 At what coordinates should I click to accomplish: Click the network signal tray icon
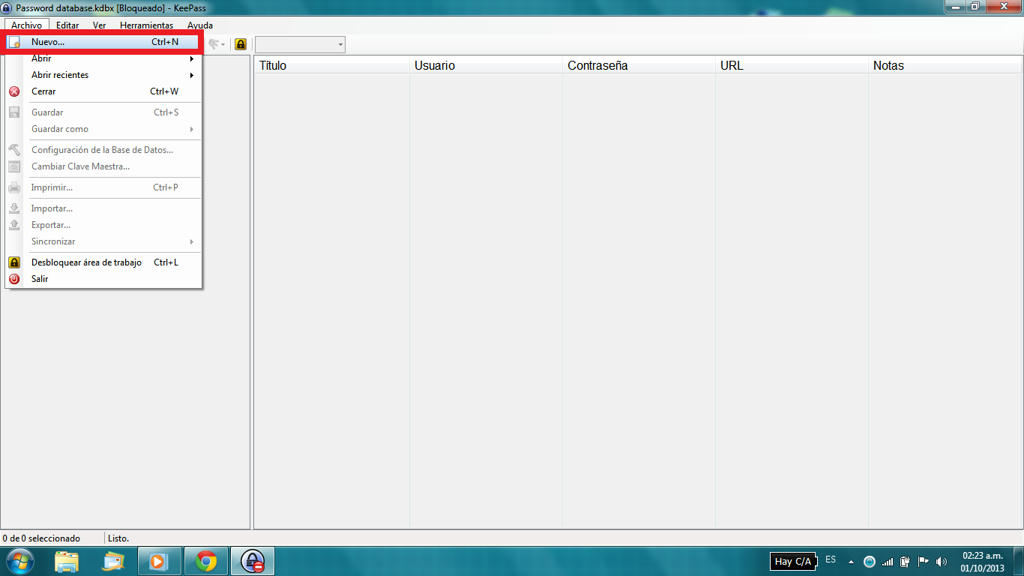[888, 562]
